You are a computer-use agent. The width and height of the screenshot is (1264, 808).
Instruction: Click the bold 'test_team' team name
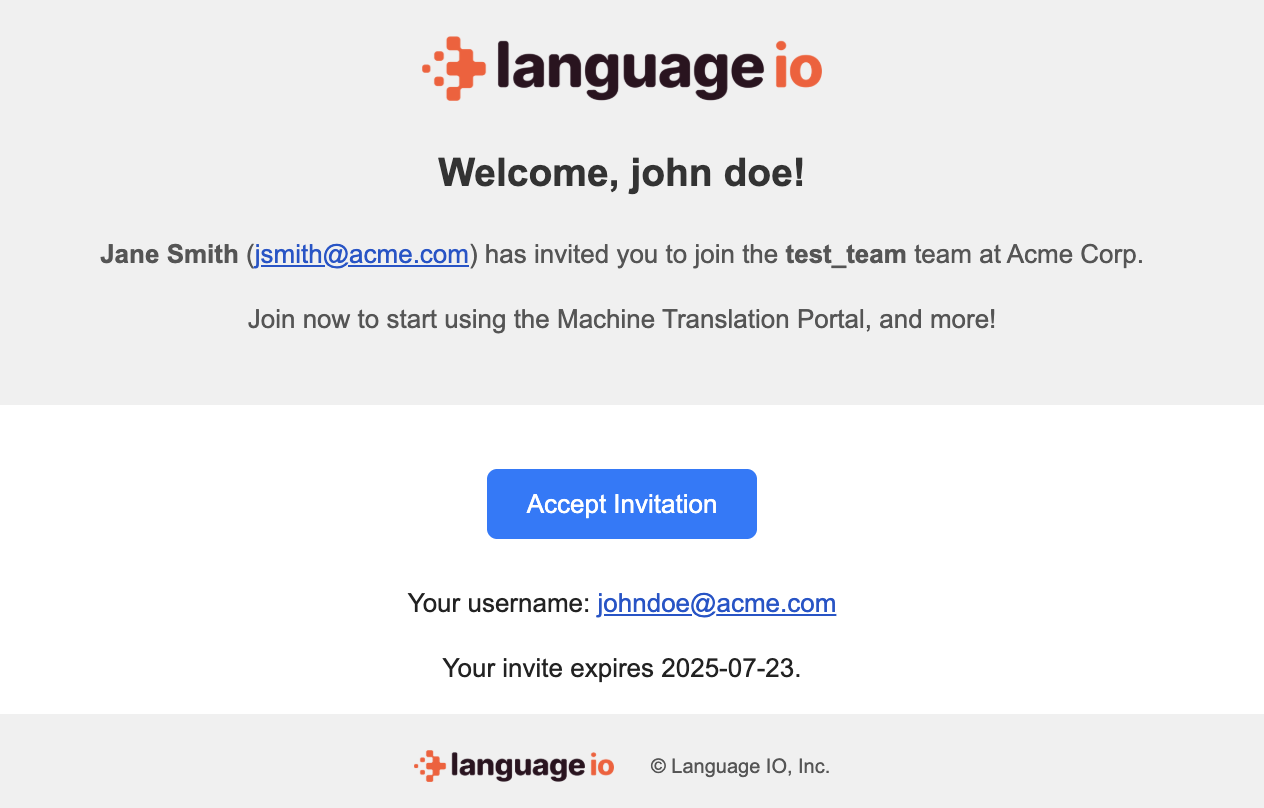[846, 254]
